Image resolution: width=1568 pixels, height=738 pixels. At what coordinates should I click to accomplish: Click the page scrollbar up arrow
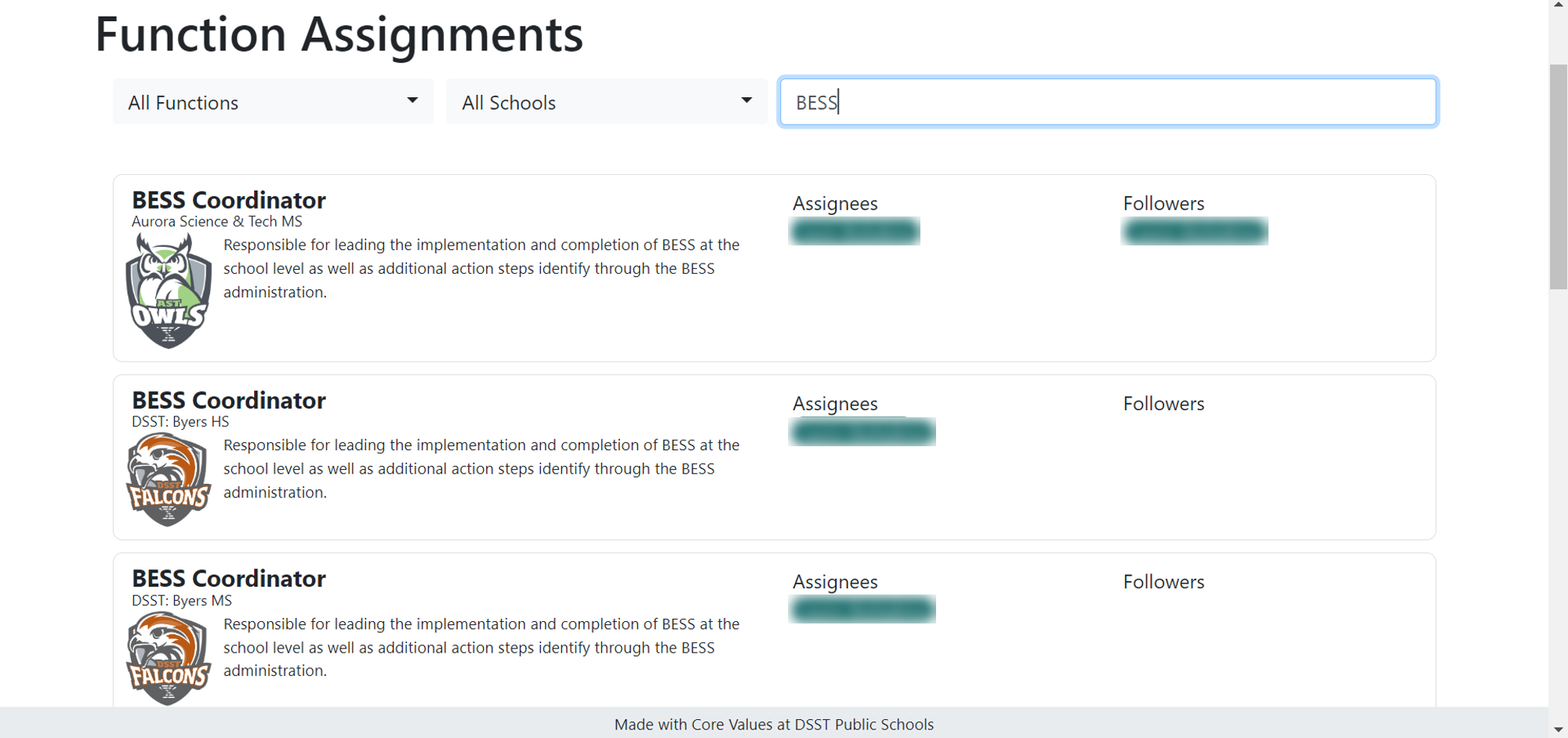(x=1559, y=6)
